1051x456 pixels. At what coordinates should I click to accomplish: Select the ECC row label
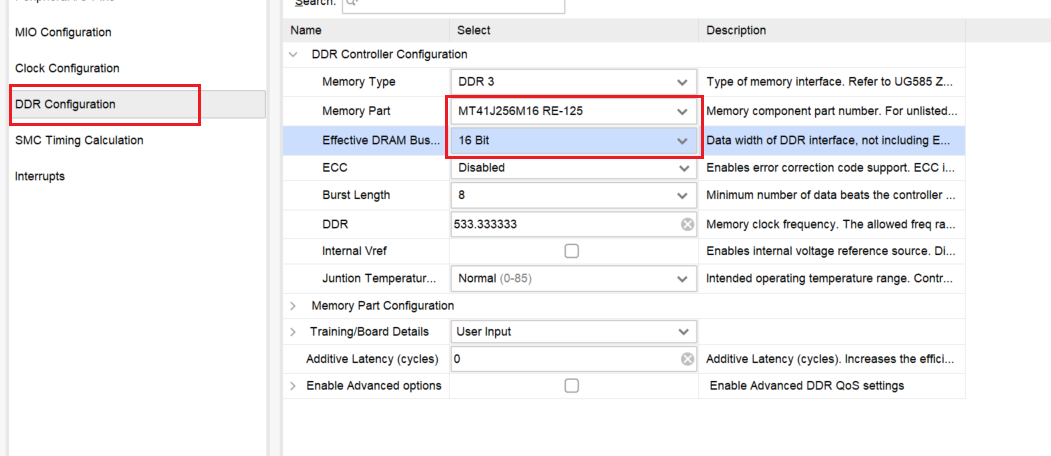[334, 168]
